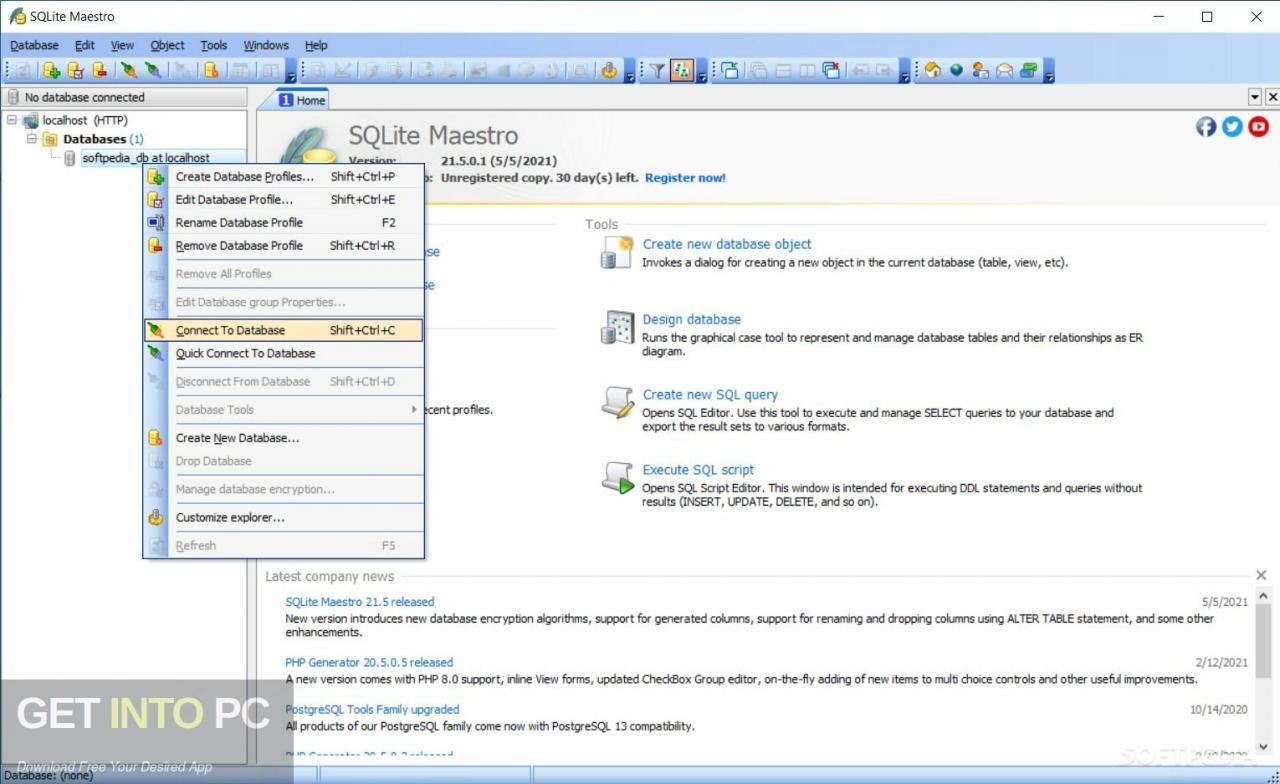Viewport: 1280px width, 784px height.
Task: Choose Connect To Database in context menu
Action: pyautogui.click(x=284, y=330)
